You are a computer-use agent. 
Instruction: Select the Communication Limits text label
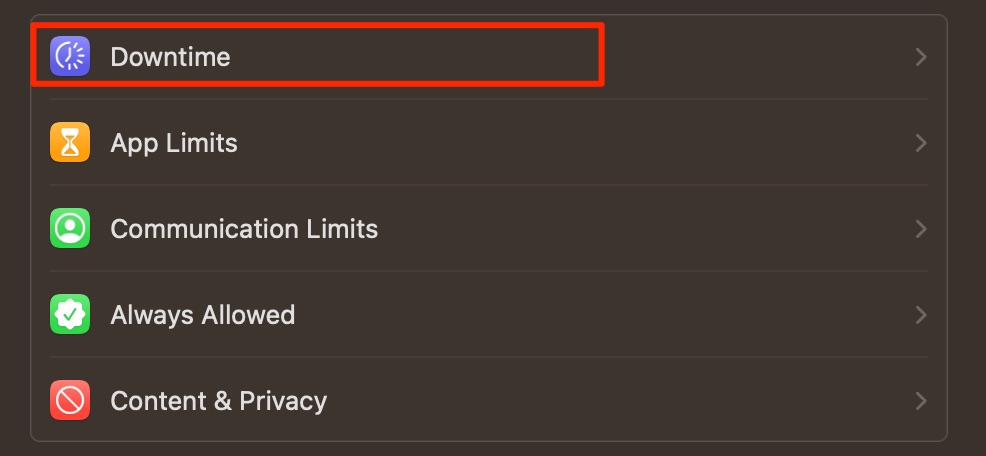(x=244, y=229)
